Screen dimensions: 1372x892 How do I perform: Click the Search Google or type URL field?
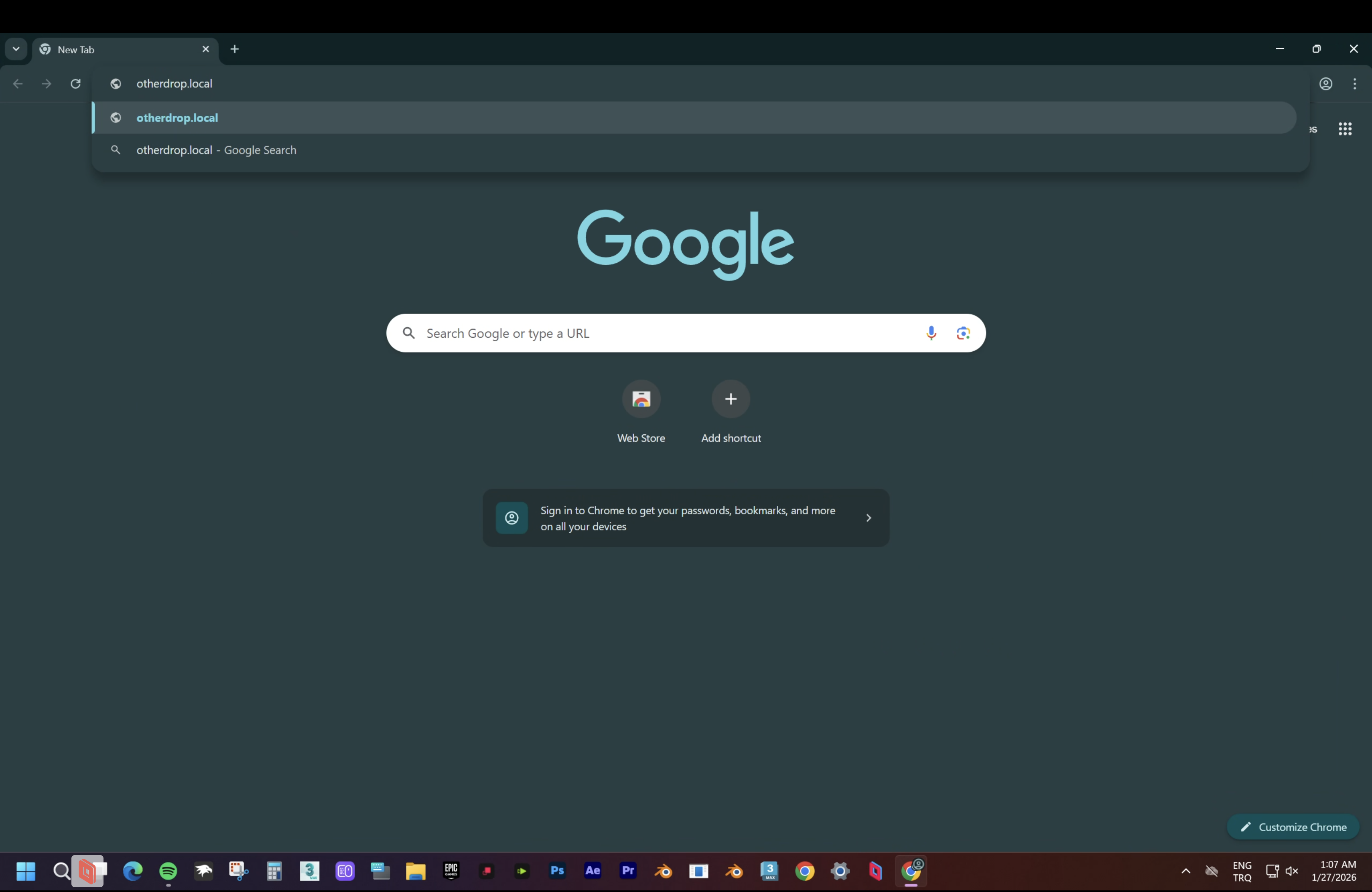point(634,333)
